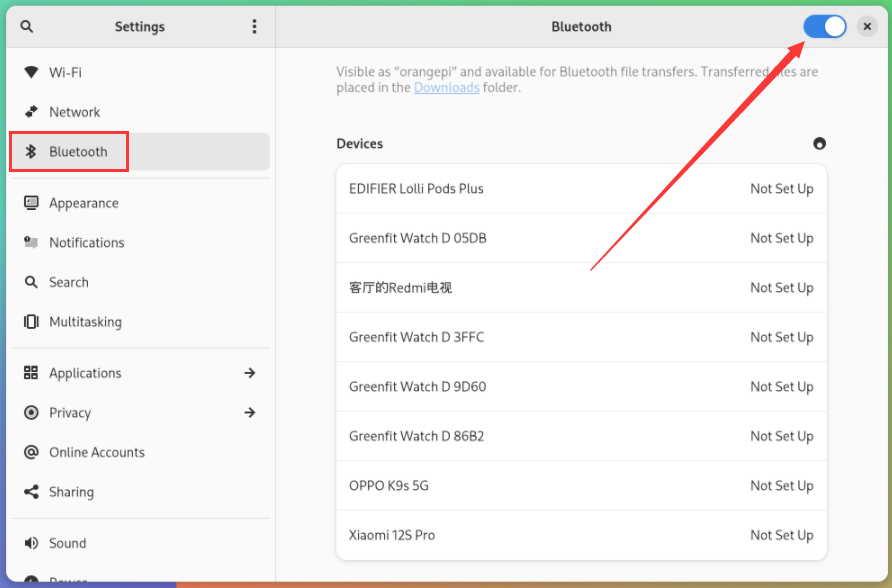
Task: Expand Applications with its arrow
Action: pyautogui.click(x=250, y=373)
